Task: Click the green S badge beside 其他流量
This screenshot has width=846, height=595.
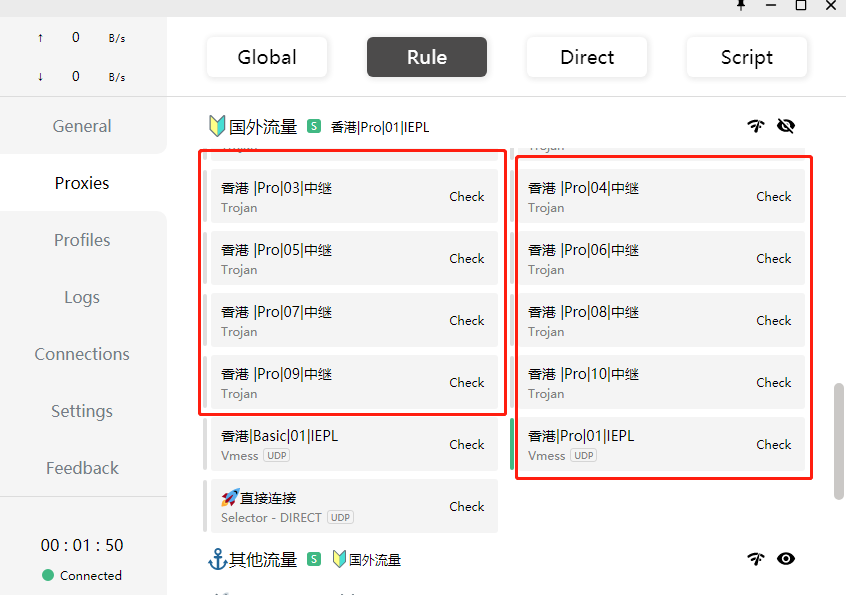Action: click(314, 559)
